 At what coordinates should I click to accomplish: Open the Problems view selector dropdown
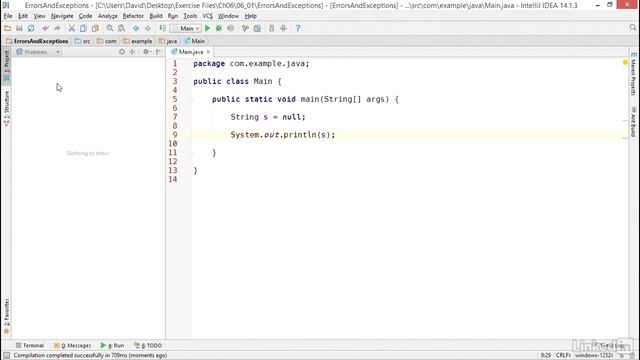point(38,52)
